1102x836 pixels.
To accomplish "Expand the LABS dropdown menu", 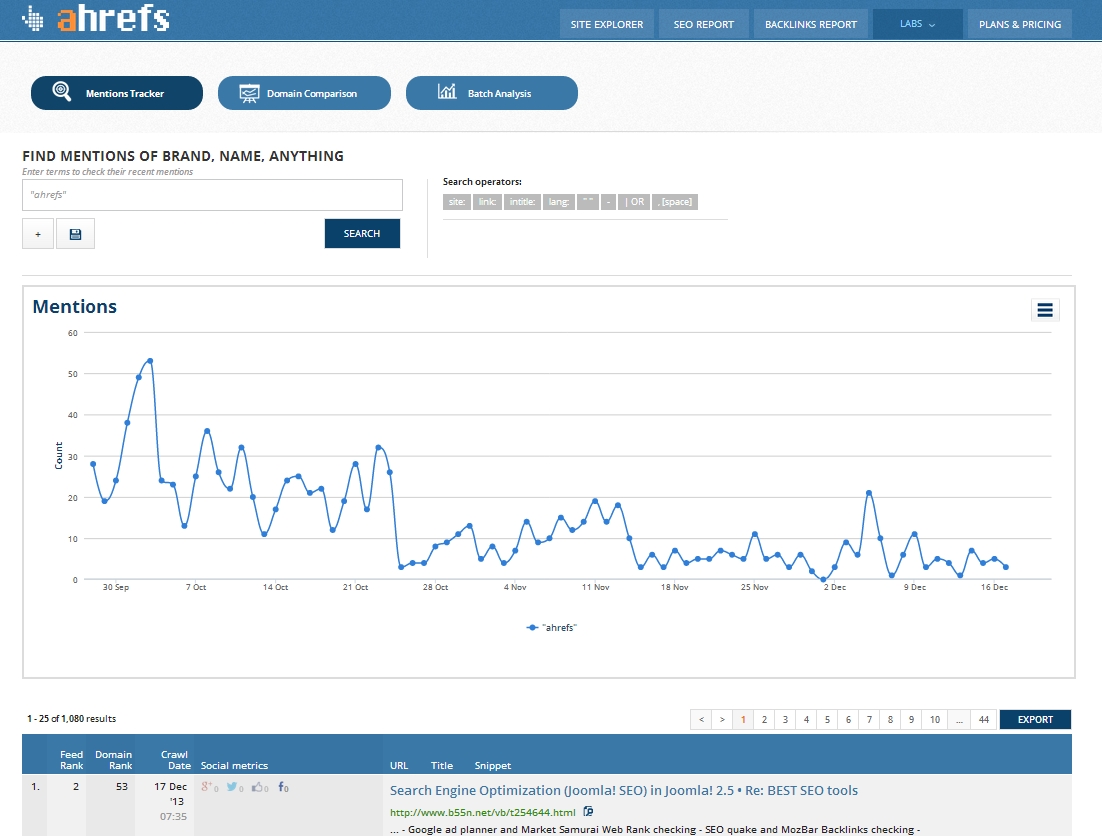I will [x=917, y=24].
